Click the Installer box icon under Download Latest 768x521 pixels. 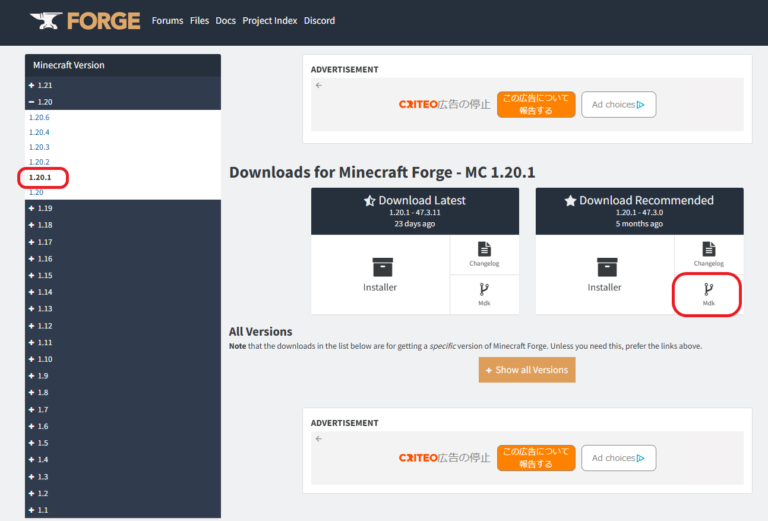[379, 267]
